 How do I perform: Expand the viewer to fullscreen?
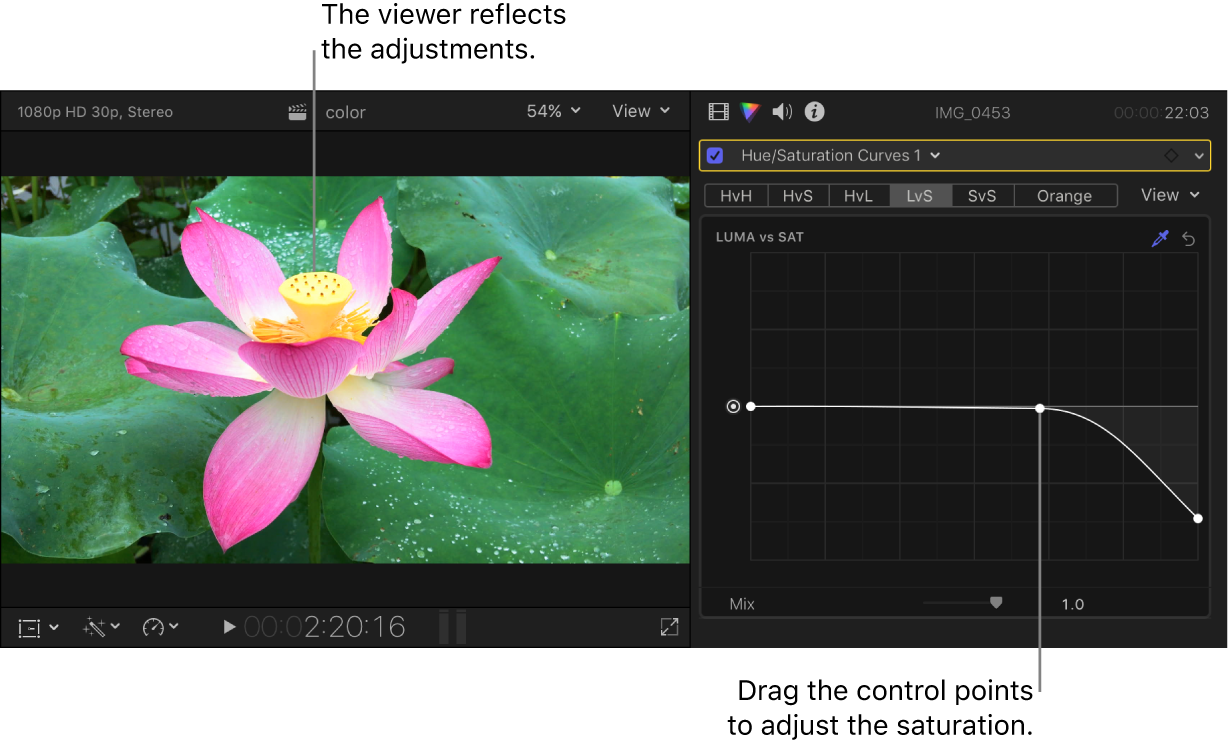click(x=669, y=627)
